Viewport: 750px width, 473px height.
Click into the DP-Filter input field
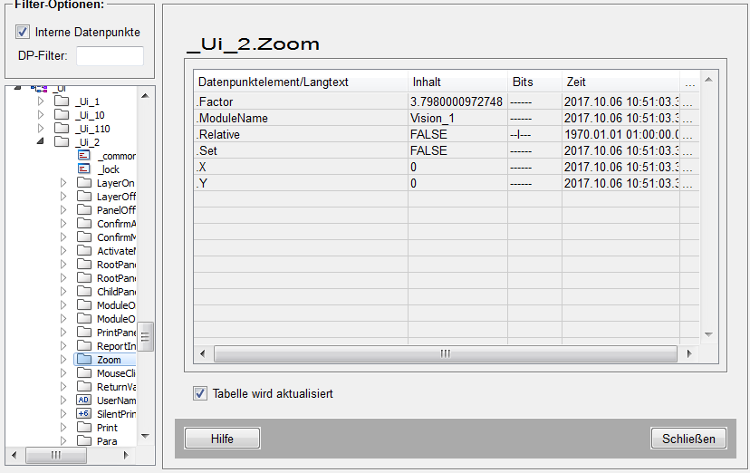110,55
